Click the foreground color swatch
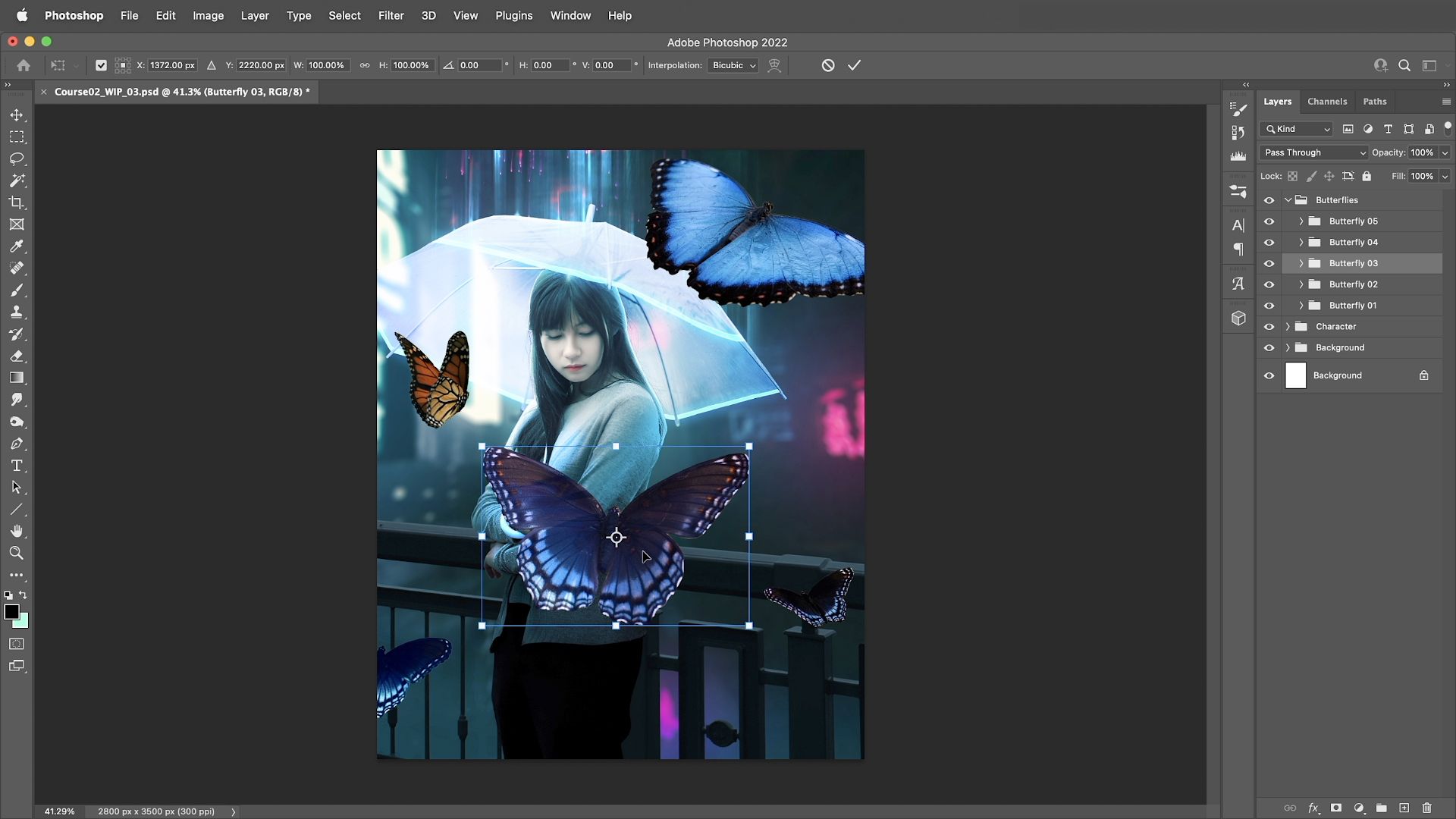Screen dimensions: 1456x819 [x=11, y=612]
